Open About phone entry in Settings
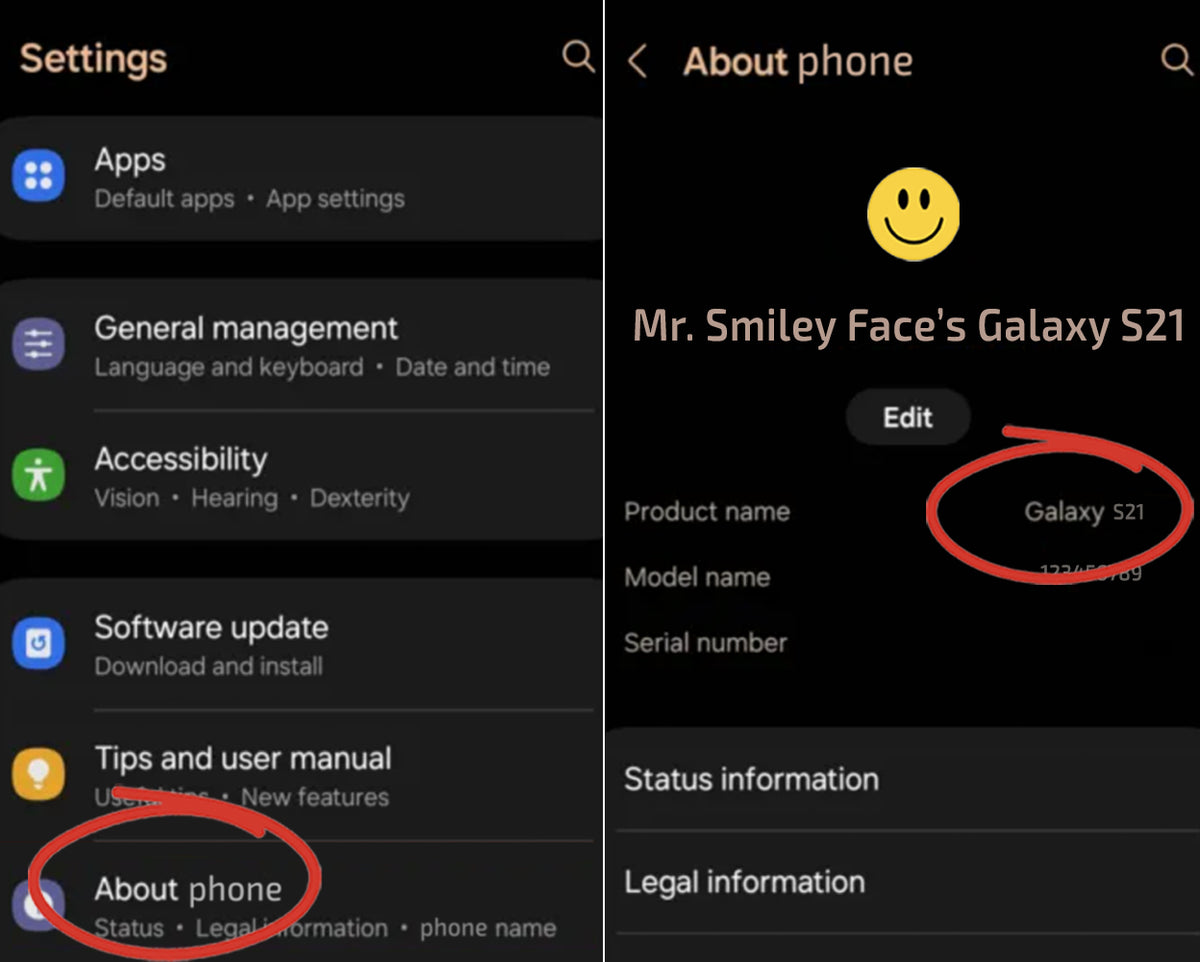 (300, 905)
